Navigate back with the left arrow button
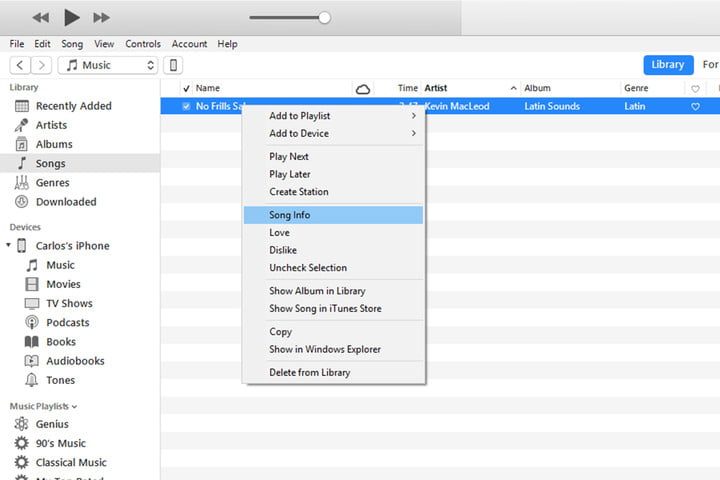 point(20,65)
